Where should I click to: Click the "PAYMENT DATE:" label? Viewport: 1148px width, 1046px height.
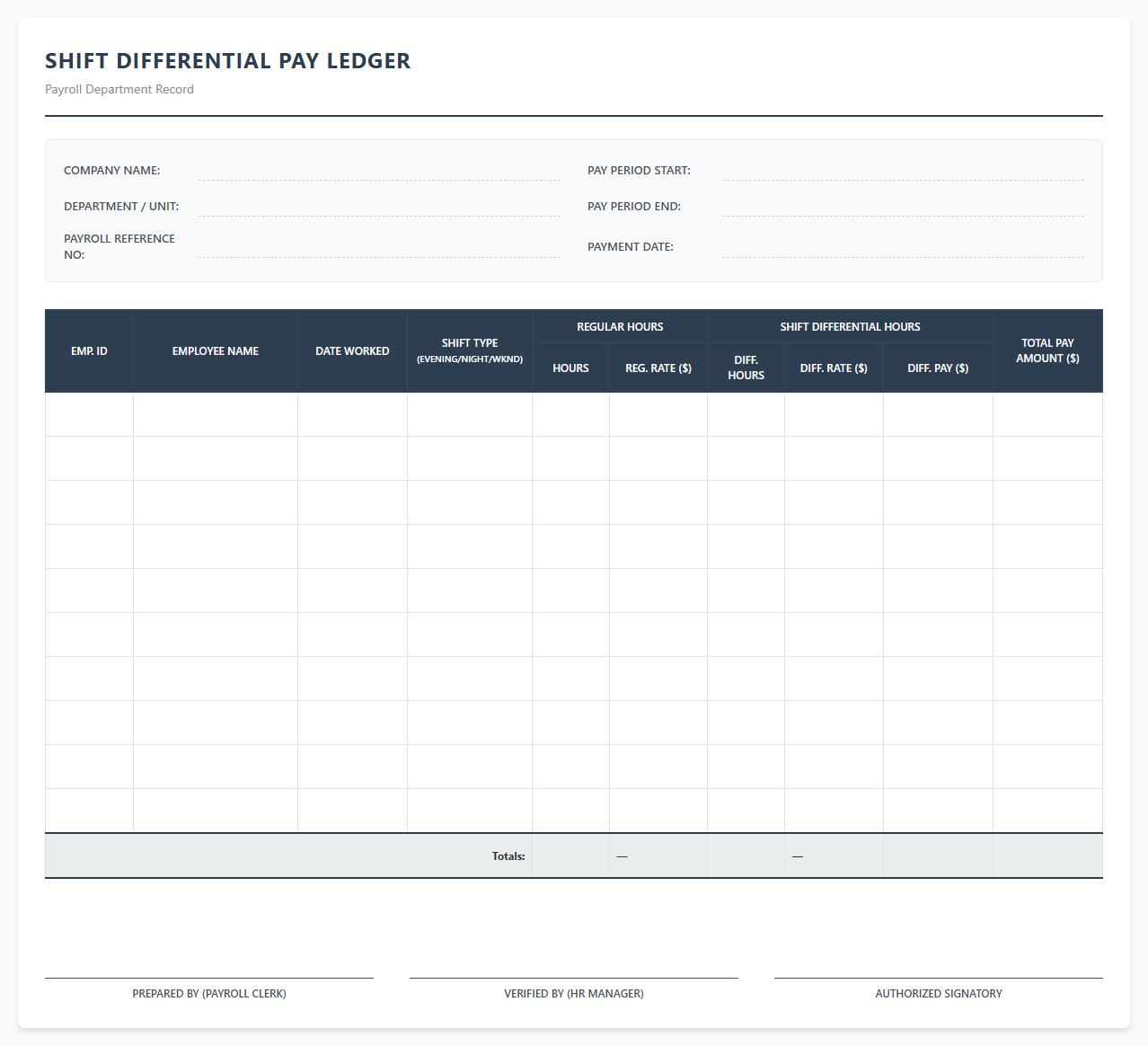pyautogui.click(x=631, y=247)
